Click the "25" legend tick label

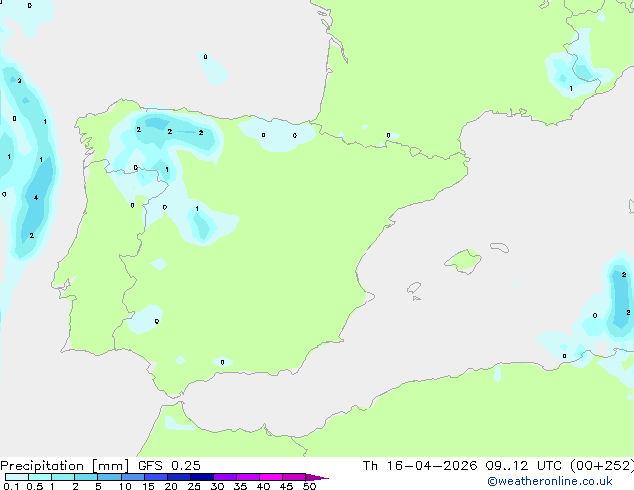(194, 486)
